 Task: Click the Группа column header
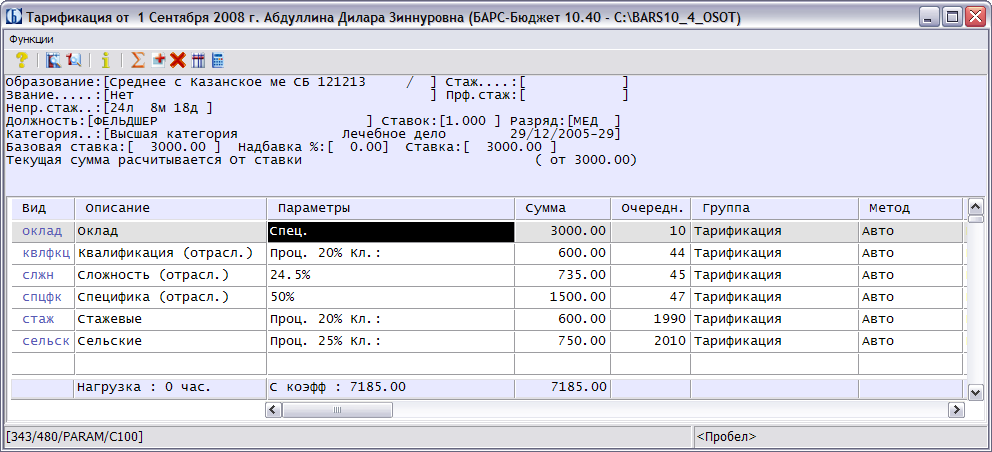coord(774,208)
